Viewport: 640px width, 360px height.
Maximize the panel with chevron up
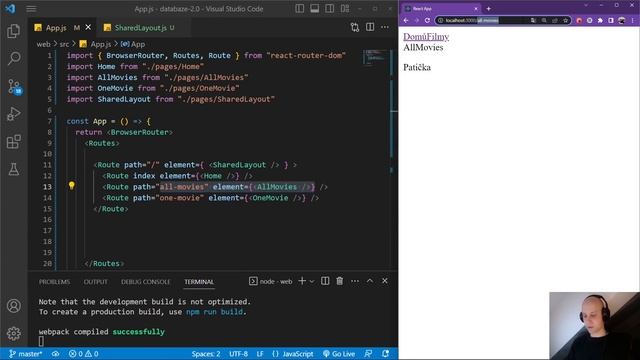[370, 281]
